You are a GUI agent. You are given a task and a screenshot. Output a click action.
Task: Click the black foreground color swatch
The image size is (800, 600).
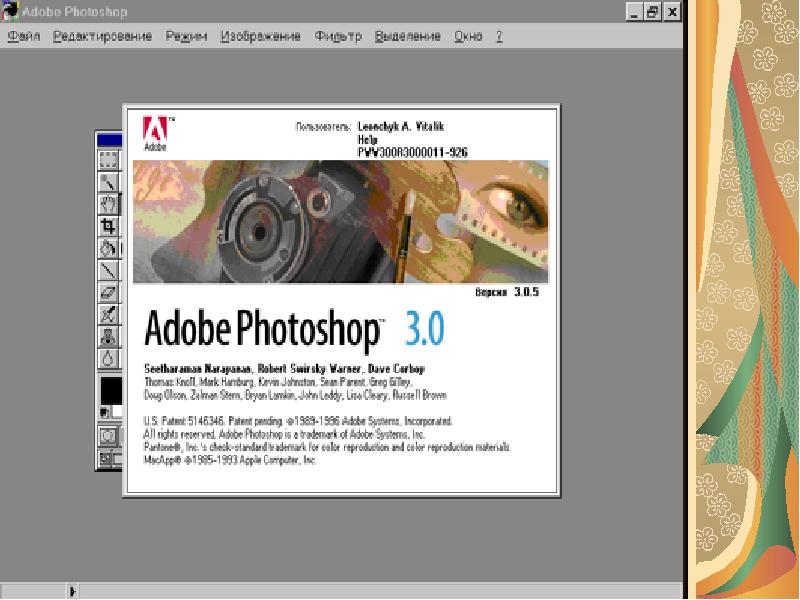[x=111, y=391]
